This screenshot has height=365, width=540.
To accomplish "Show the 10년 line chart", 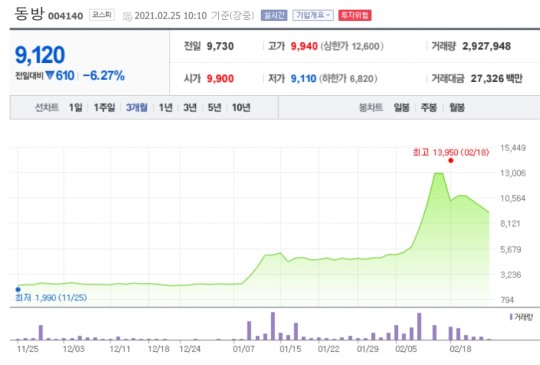I will 241,108.
